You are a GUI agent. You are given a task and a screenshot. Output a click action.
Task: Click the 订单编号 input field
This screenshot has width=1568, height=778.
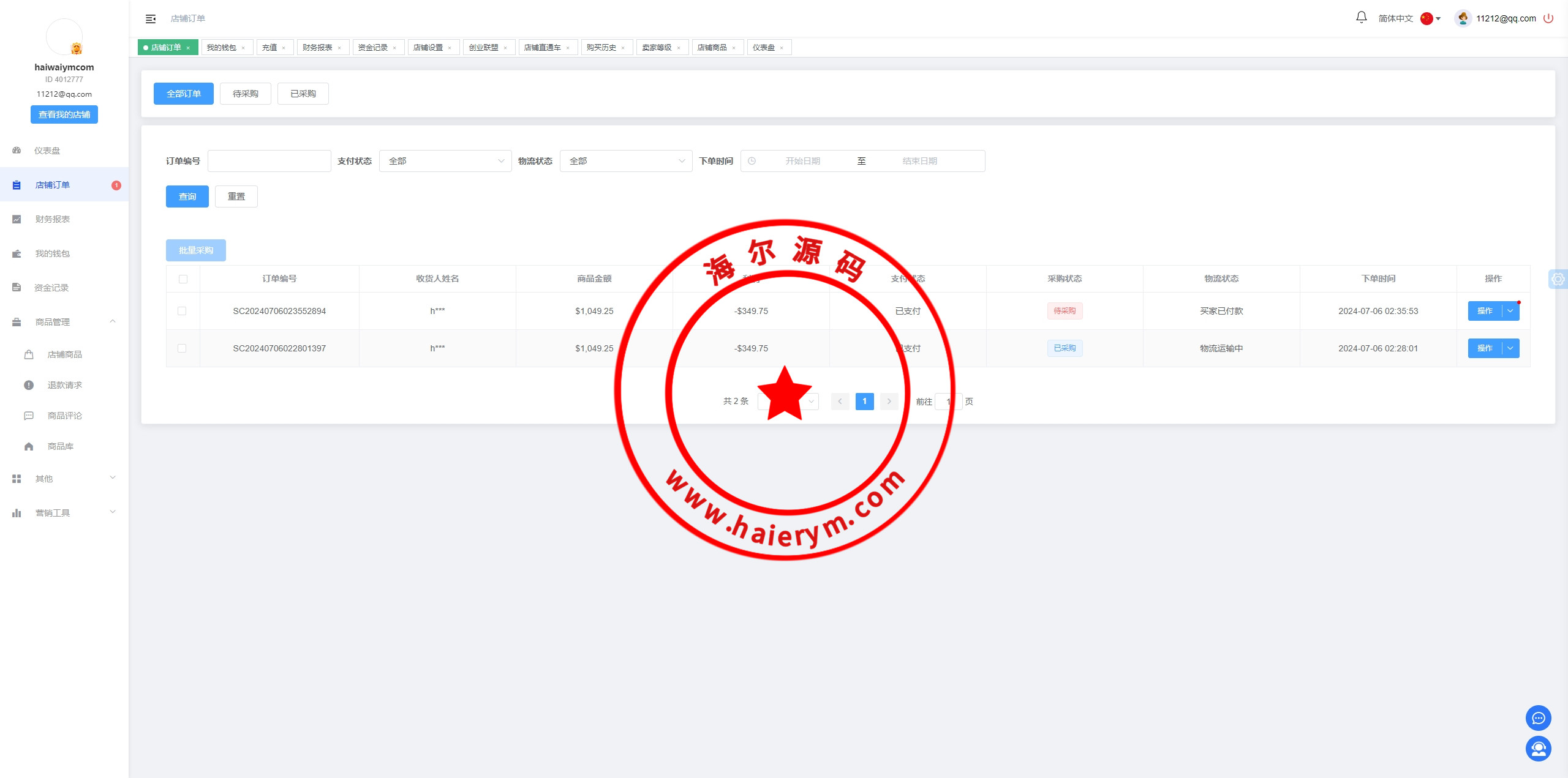(x=269, y=161)
